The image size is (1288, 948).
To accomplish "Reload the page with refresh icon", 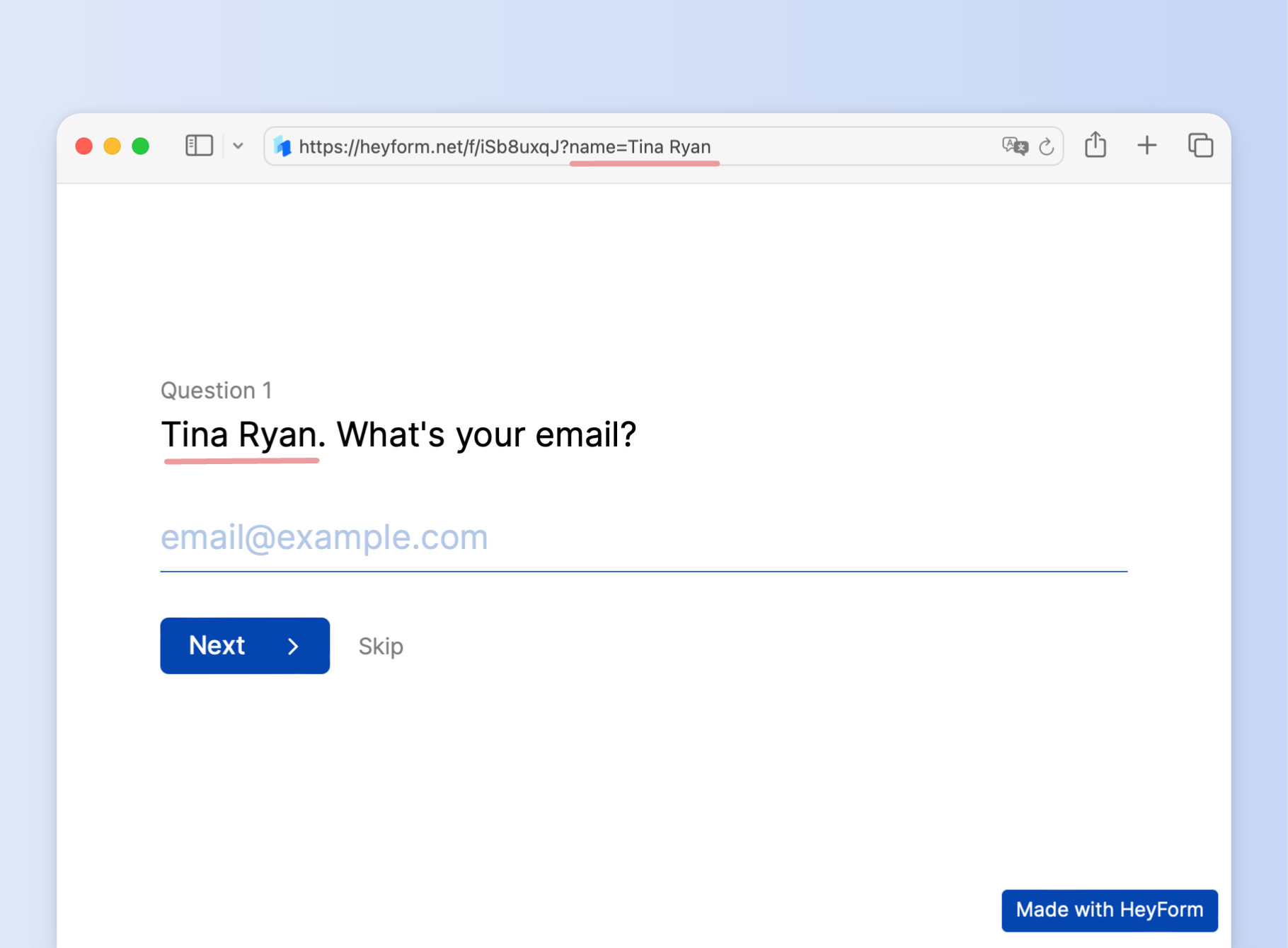I will 1046,147.
